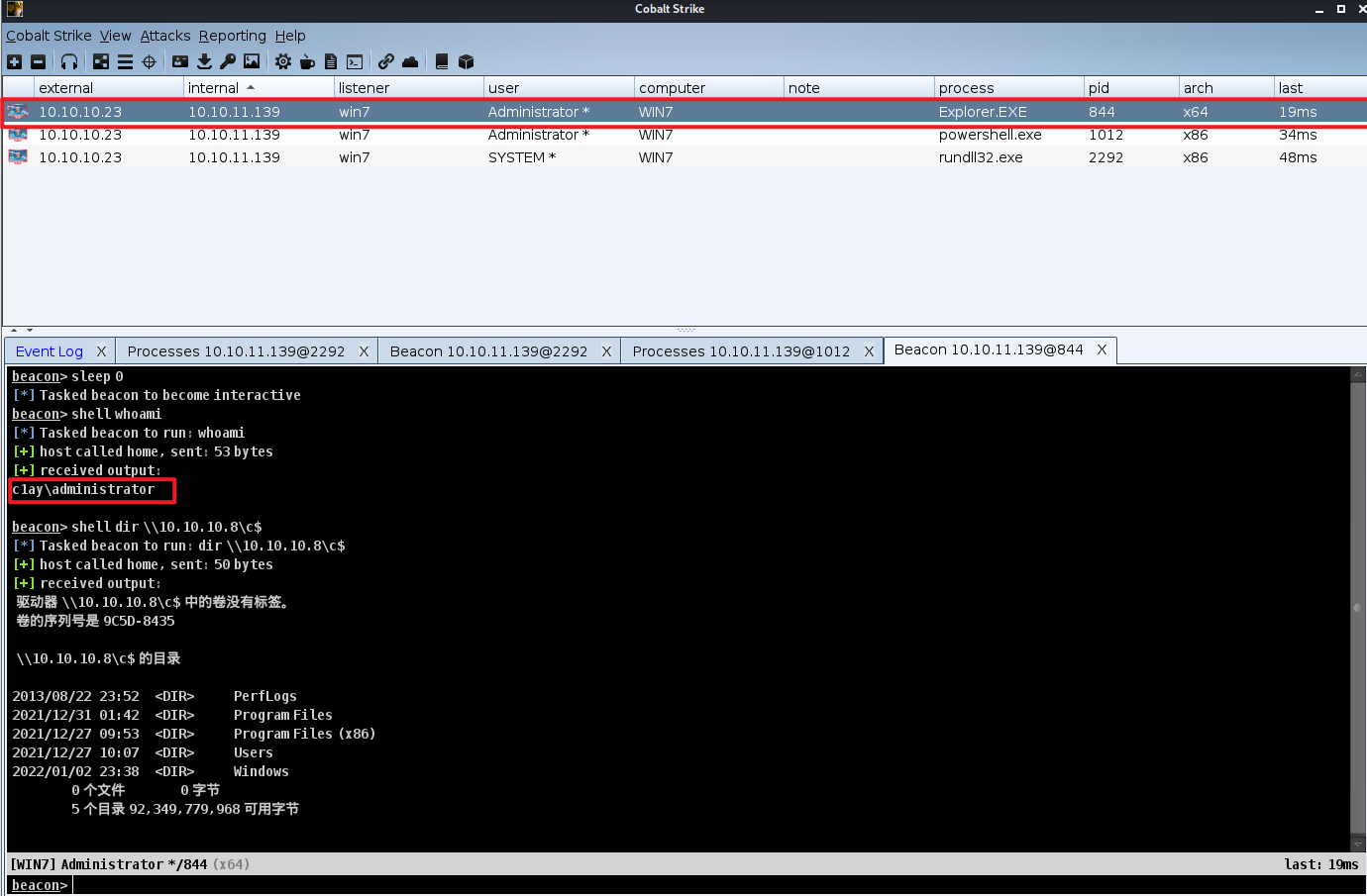1367x896 pixels.
Task: Open the keystrokes key icon
Action: [x=228, y=61]
